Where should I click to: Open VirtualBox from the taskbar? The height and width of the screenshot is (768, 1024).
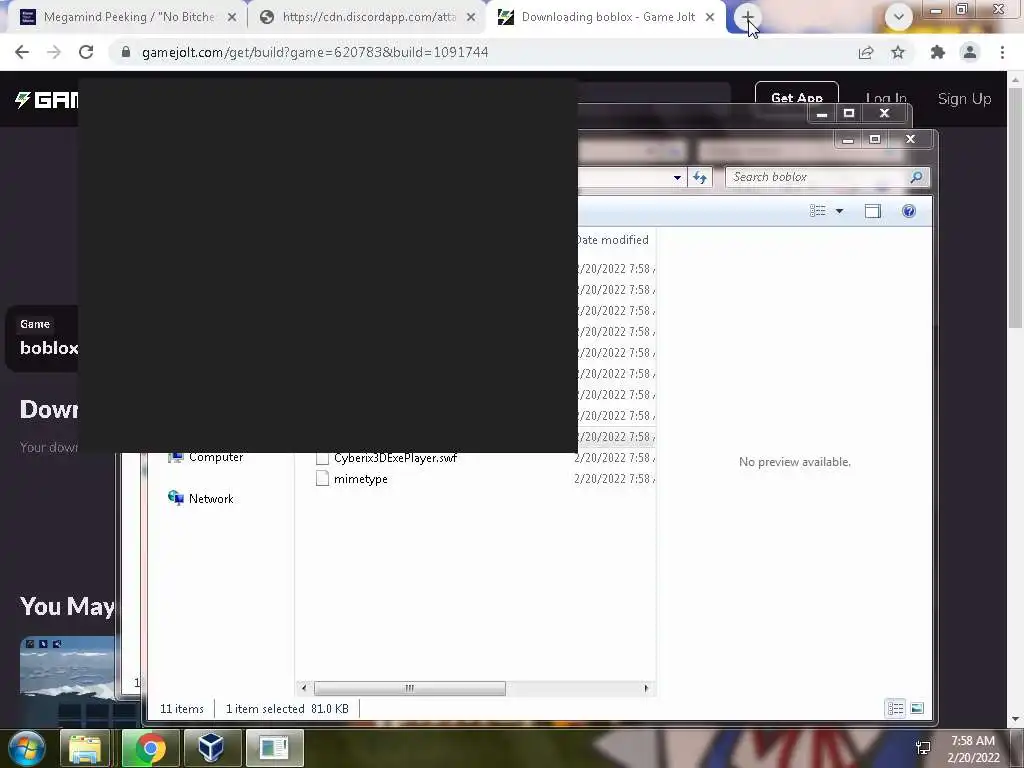coord(211,748)
